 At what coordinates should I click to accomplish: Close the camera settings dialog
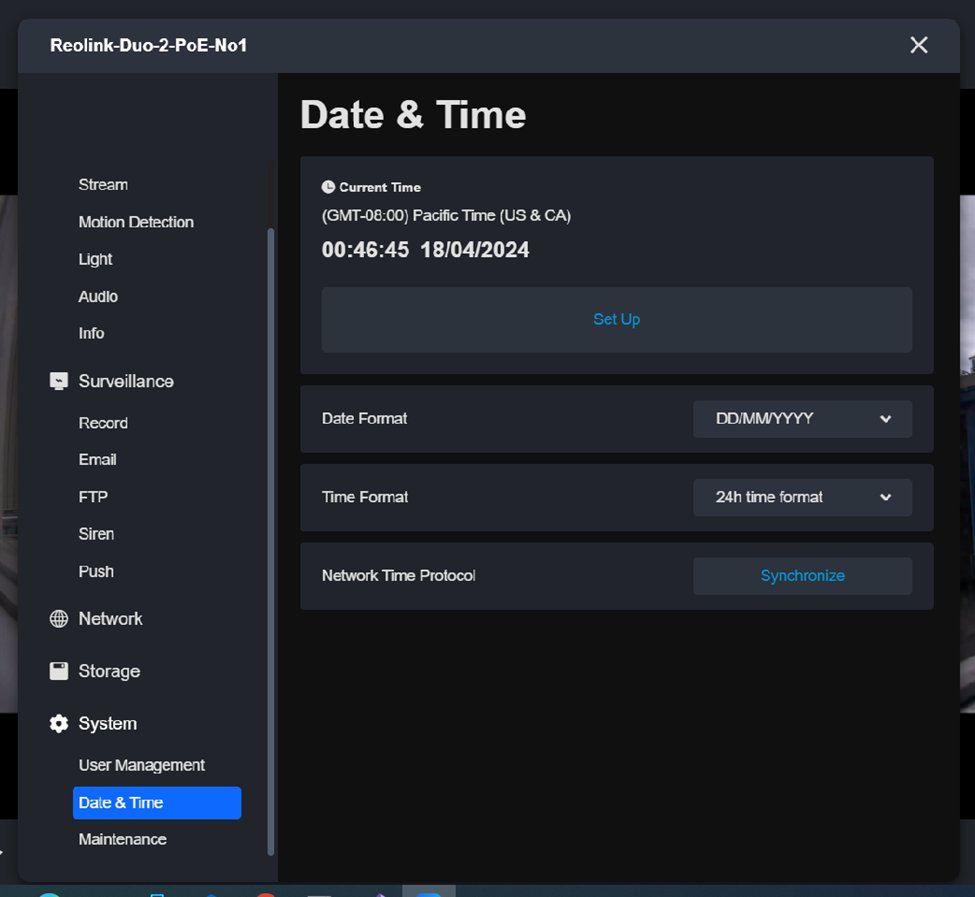pos(919,45)
